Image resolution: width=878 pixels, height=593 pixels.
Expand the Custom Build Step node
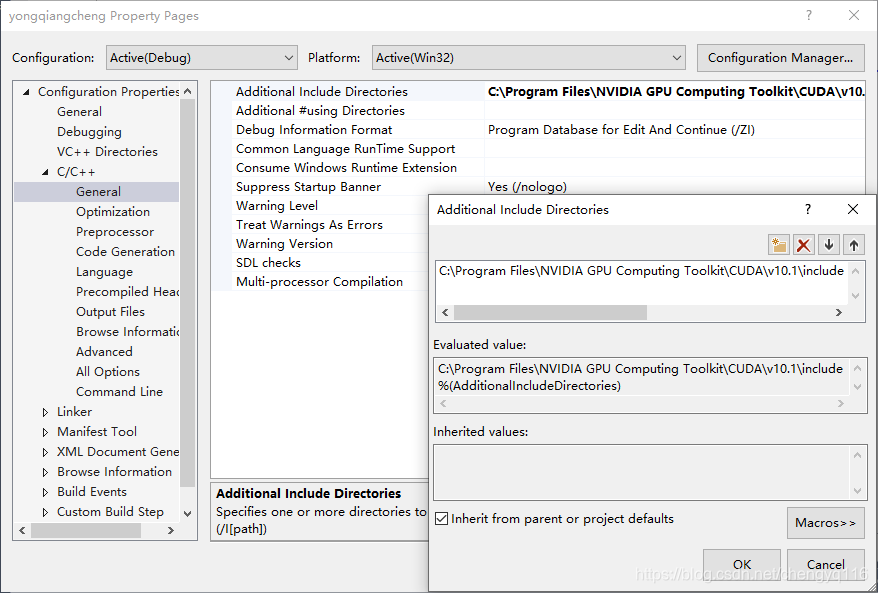(45, 512)
